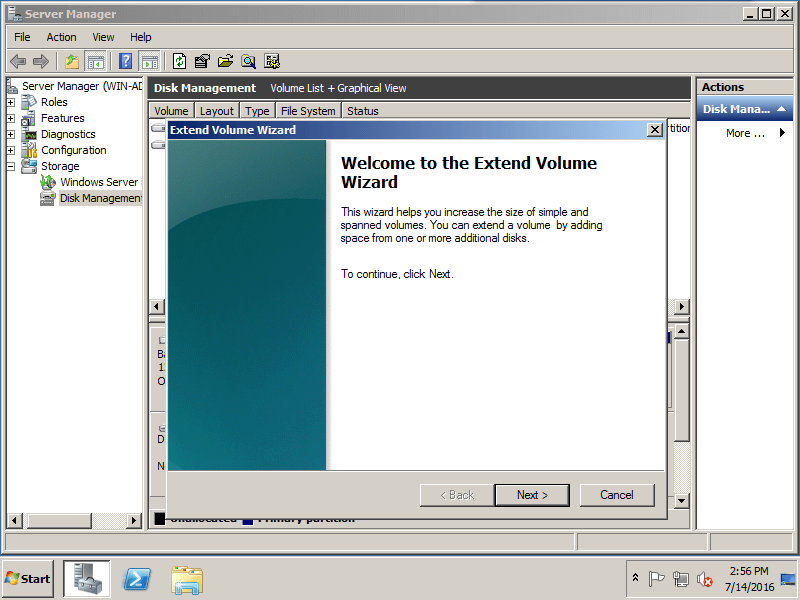Expand the Roles node

pos(11,103)
